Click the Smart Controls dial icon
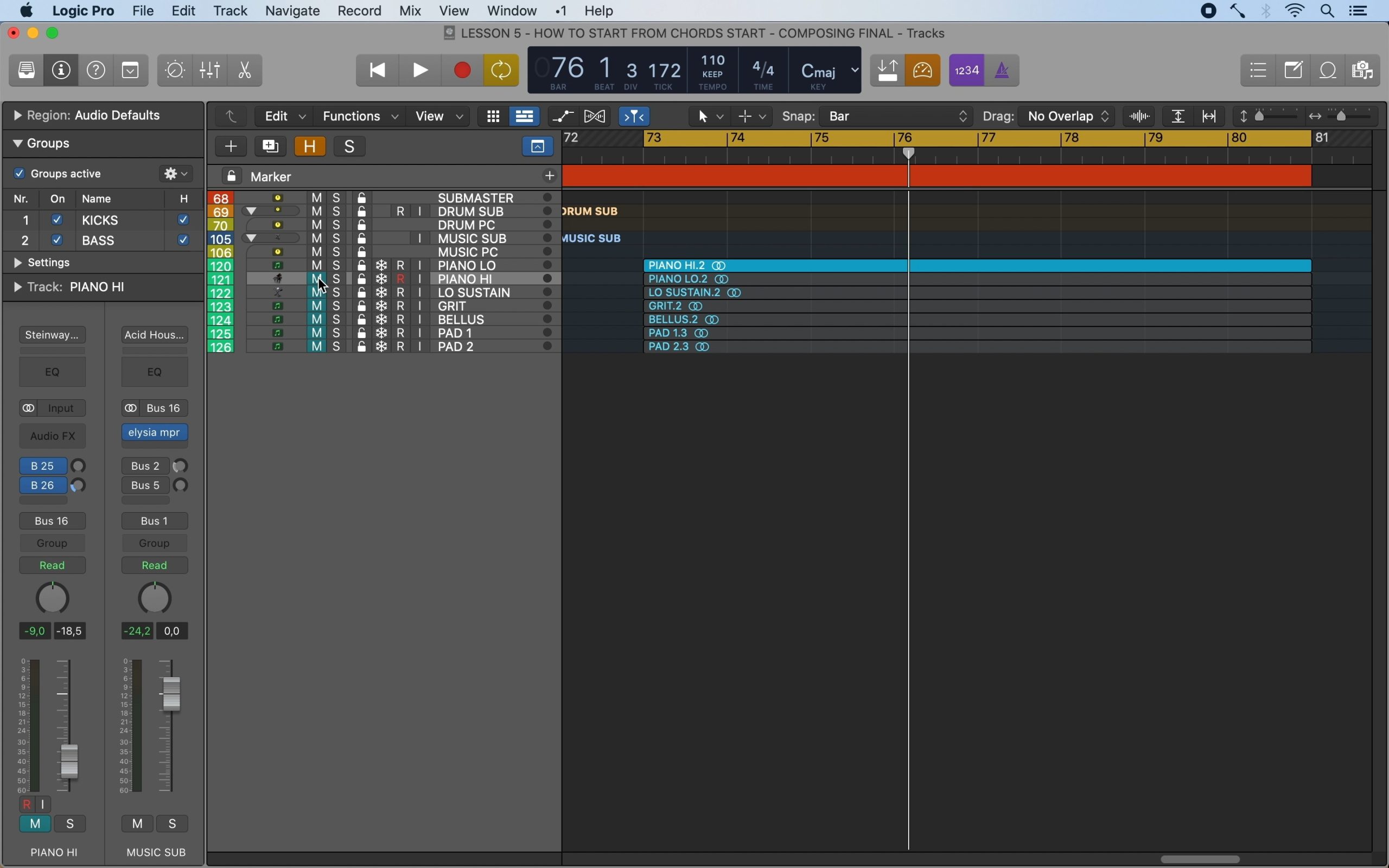 [x=175, y=71]
